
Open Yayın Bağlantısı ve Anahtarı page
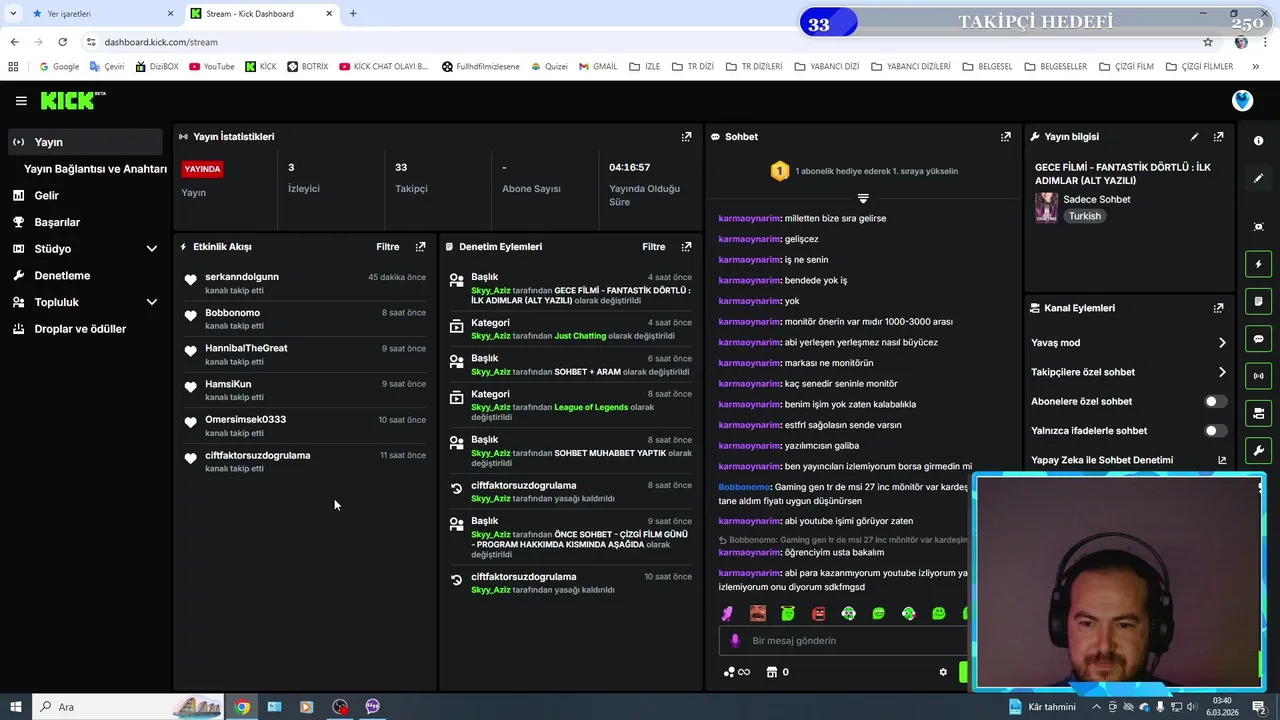(95, 169)
